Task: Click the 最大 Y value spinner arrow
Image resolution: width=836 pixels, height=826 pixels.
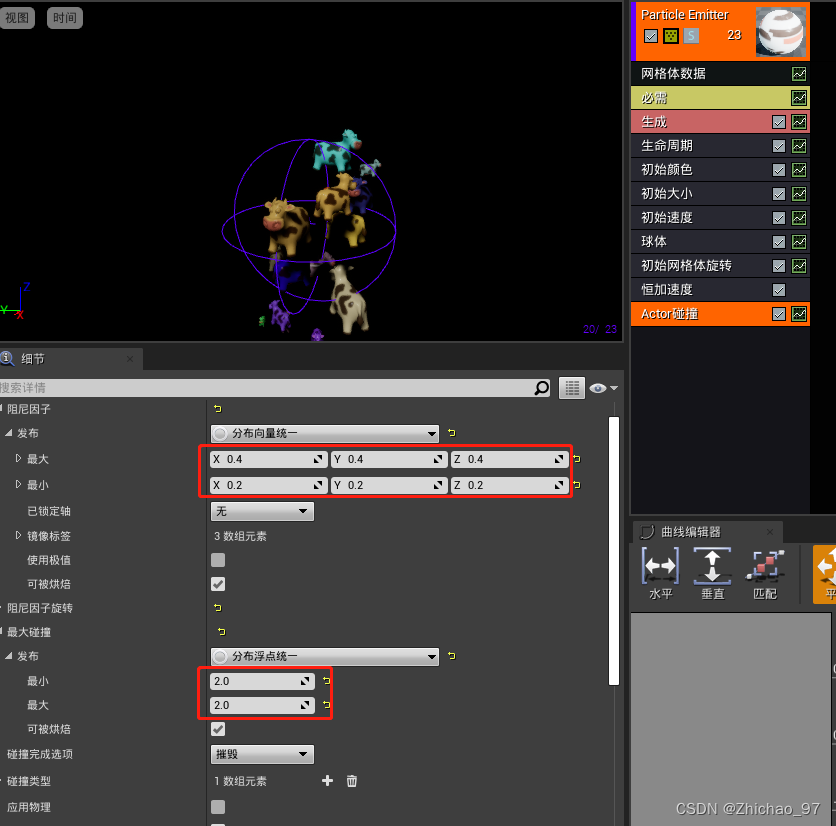Action: coord(438,459)
